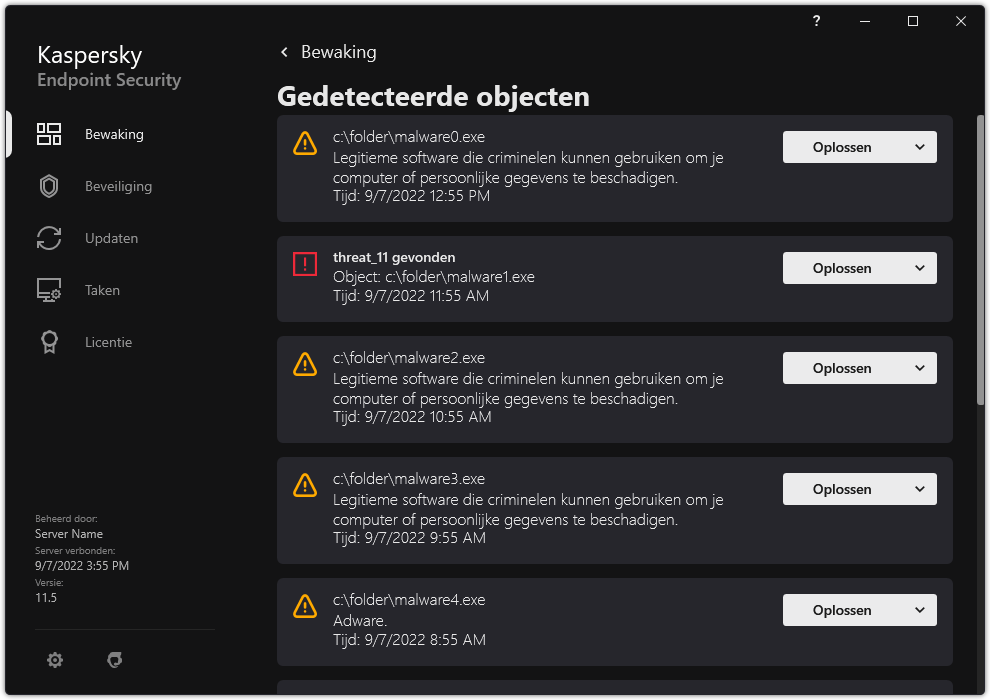The image size is (990, 700).
Task: Select the Beveiliging shield icon
Action: pos(49,185)
